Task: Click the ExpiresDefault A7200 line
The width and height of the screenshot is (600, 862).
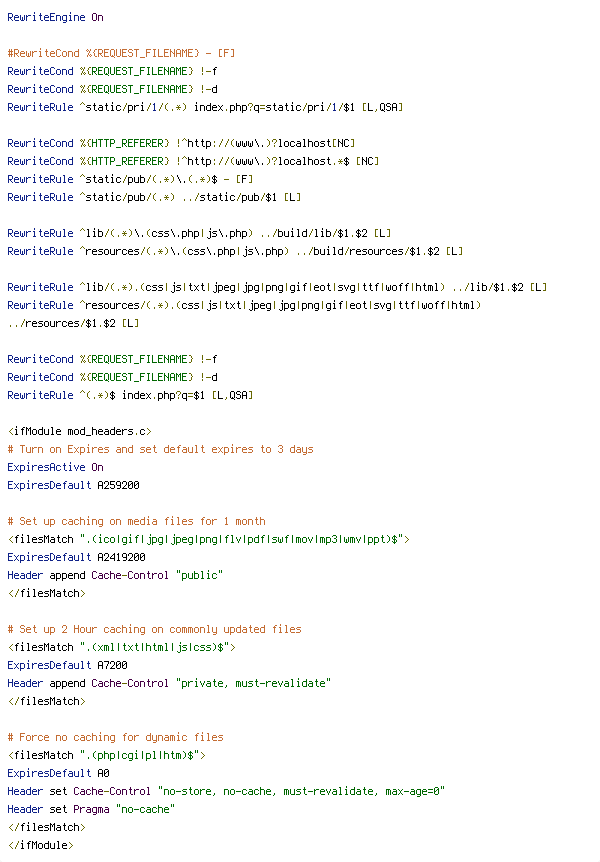Action: pos(67,665)
